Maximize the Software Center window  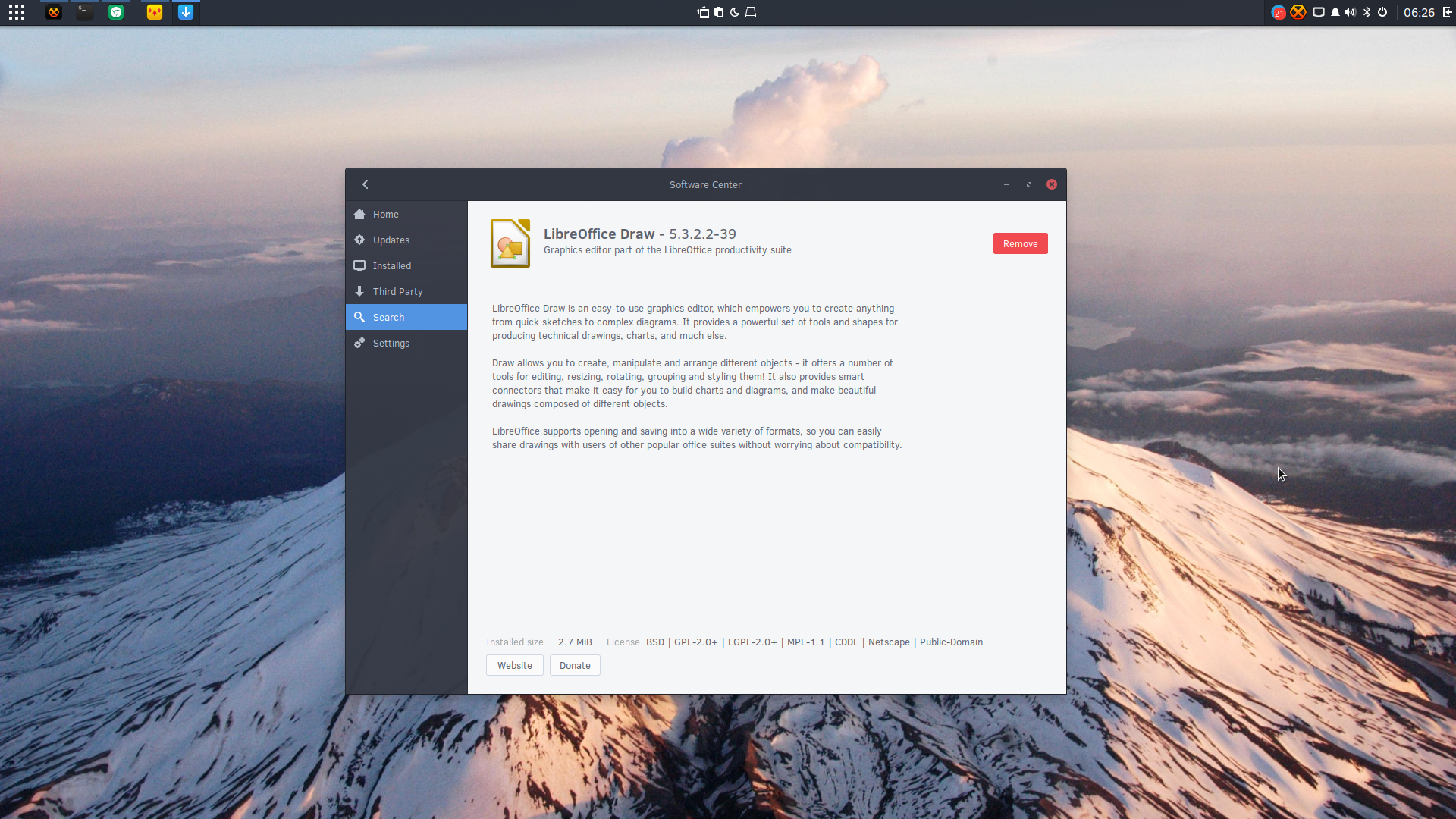pyautogui.click(x=1029, y=184)
